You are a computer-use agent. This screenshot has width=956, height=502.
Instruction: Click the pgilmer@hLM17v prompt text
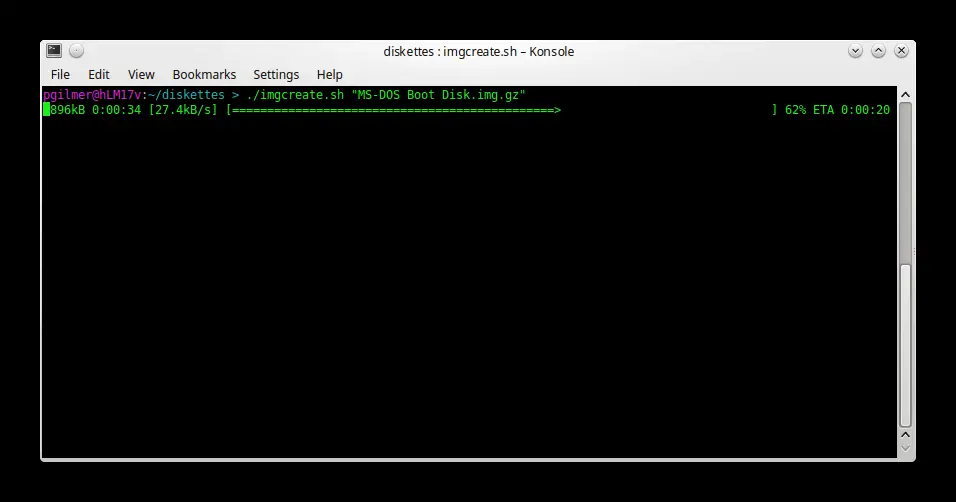[92, 95]
